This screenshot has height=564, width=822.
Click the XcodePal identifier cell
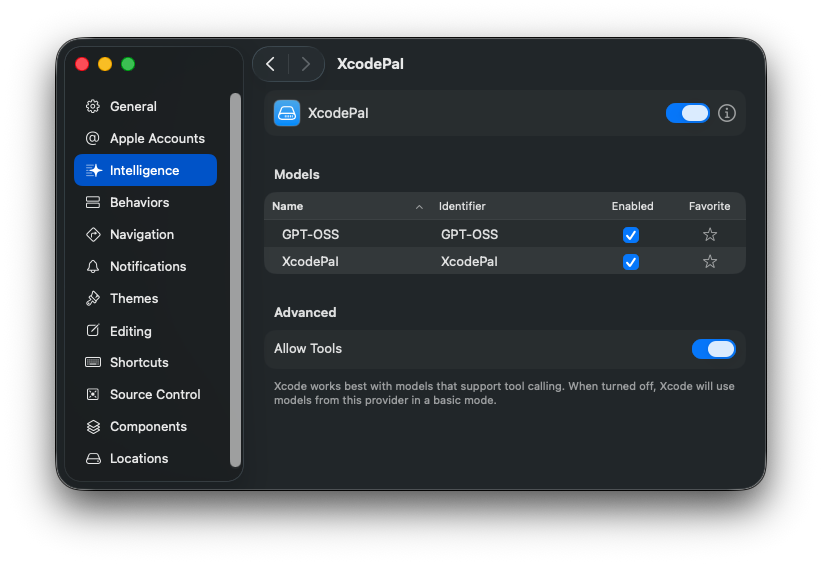point(469,262)
